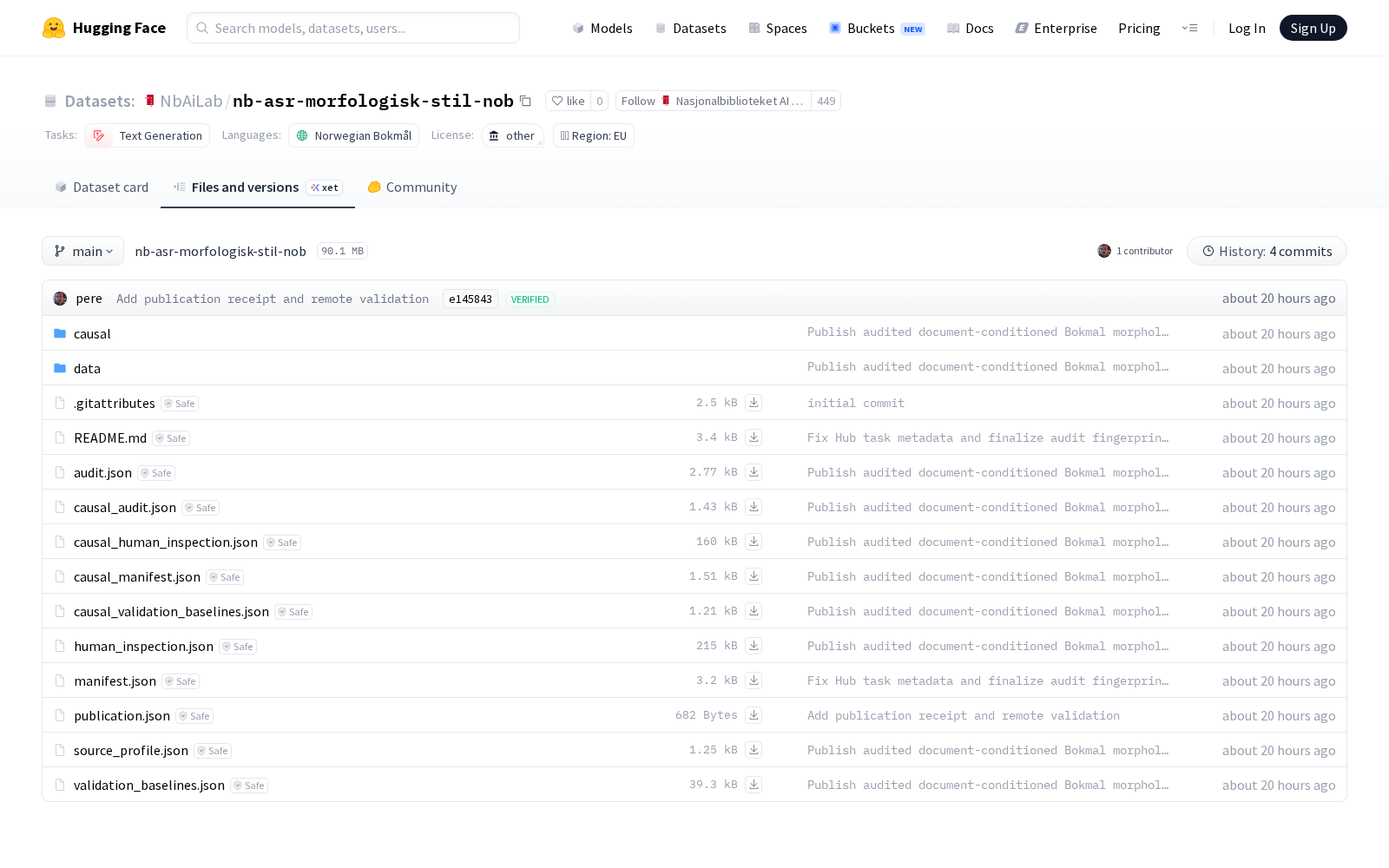Download publication.json via its icon

coord(754,715)
